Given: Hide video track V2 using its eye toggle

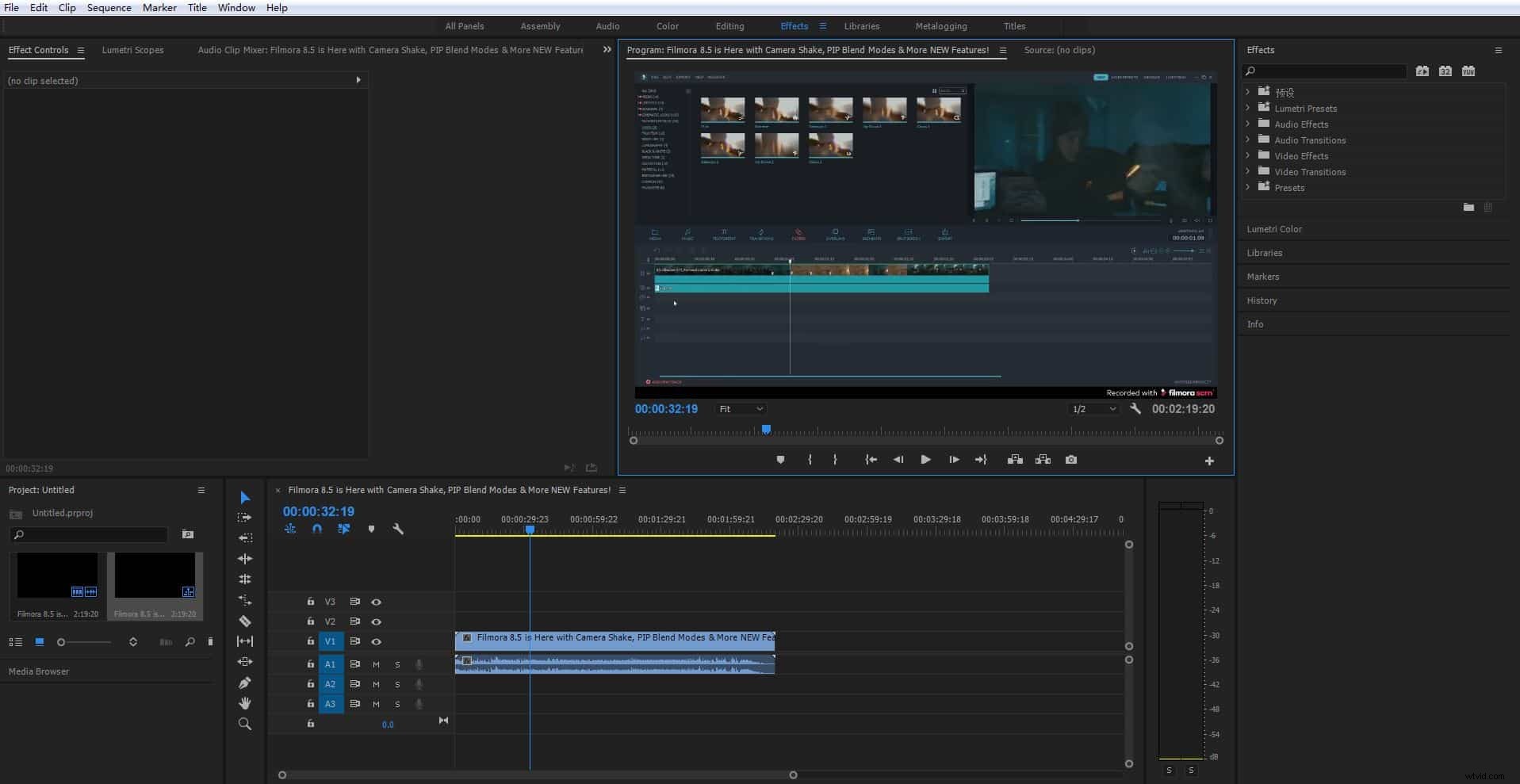Looking at the screenshot, I should (377, 621).
